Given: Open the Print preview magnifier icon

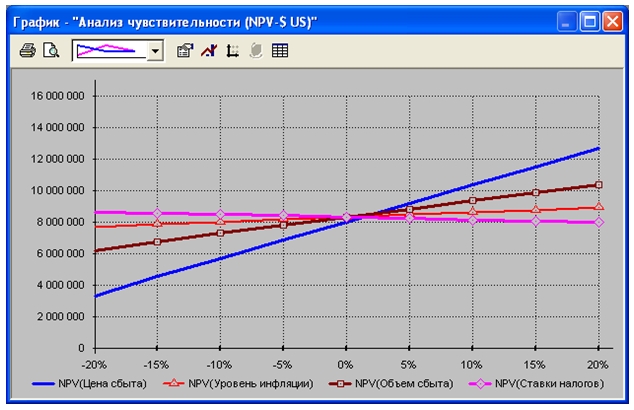Looking at the screenshot, I should coord(51,51).
